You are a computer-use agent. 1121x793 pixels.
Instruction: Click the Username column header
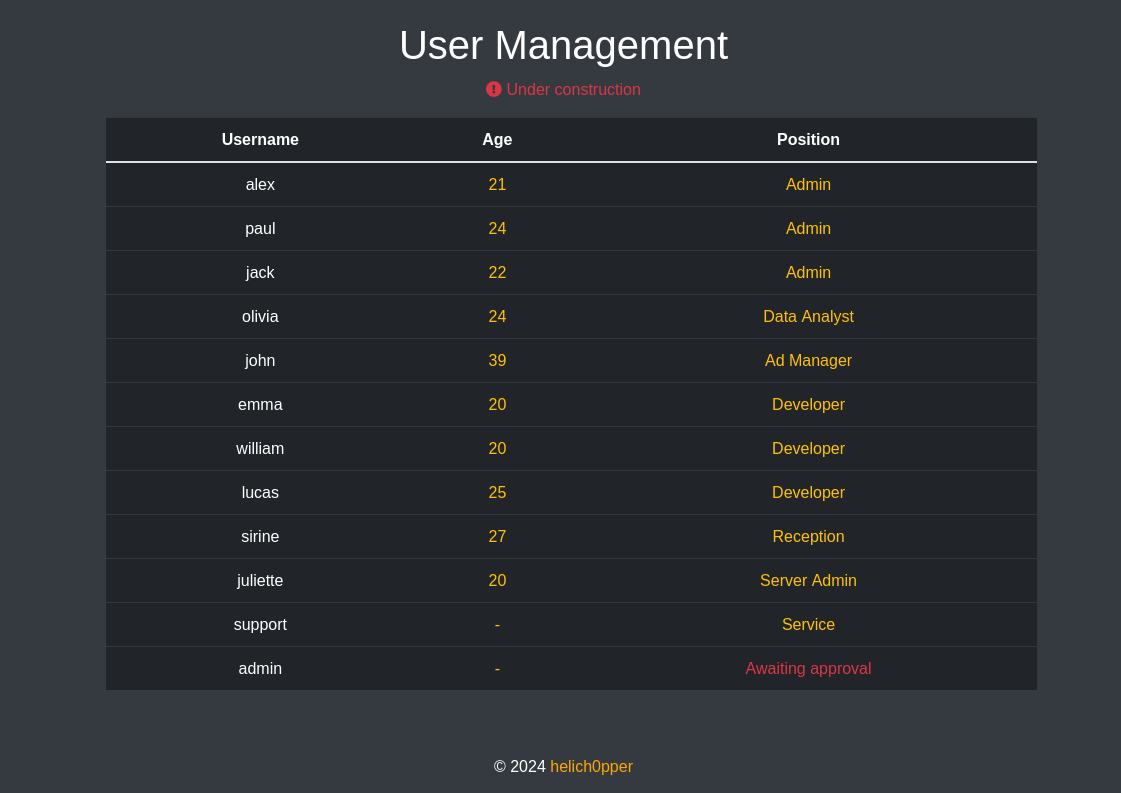(x=260, y=140)
